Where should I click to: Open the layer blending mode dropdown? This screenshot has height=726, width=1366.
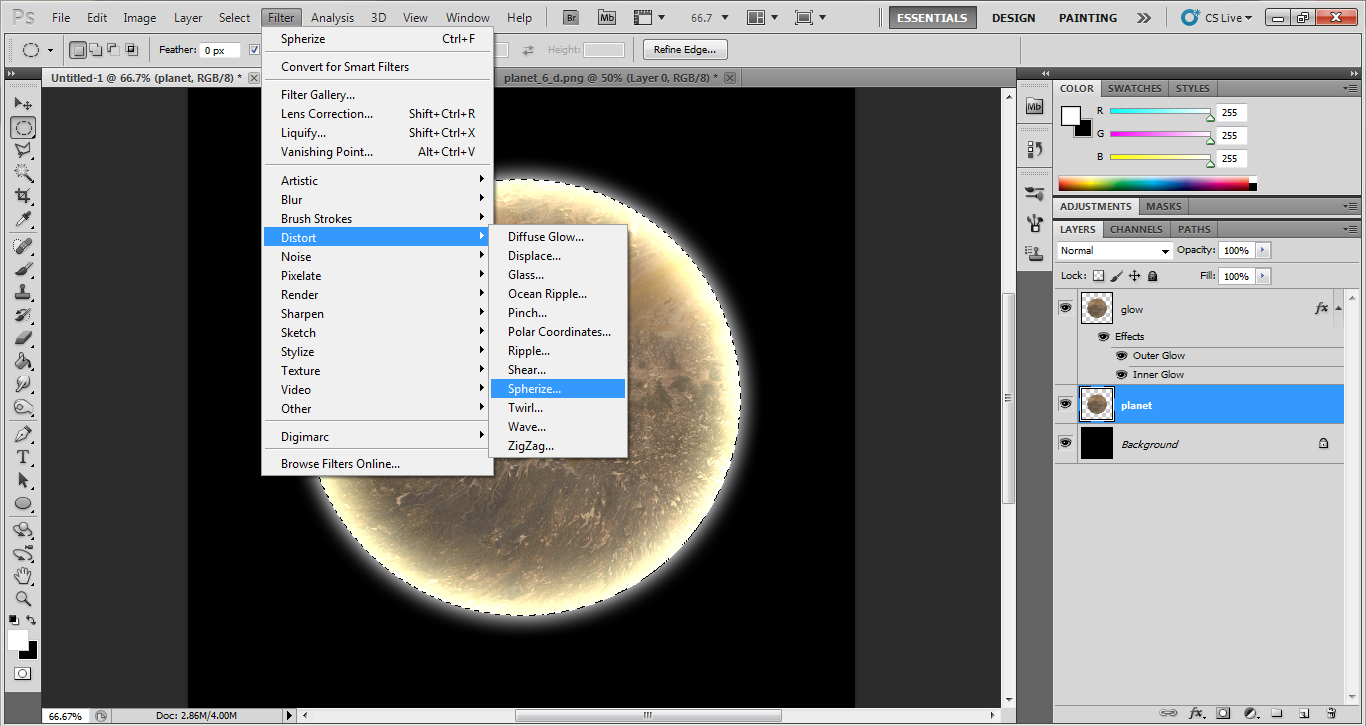1113,250
